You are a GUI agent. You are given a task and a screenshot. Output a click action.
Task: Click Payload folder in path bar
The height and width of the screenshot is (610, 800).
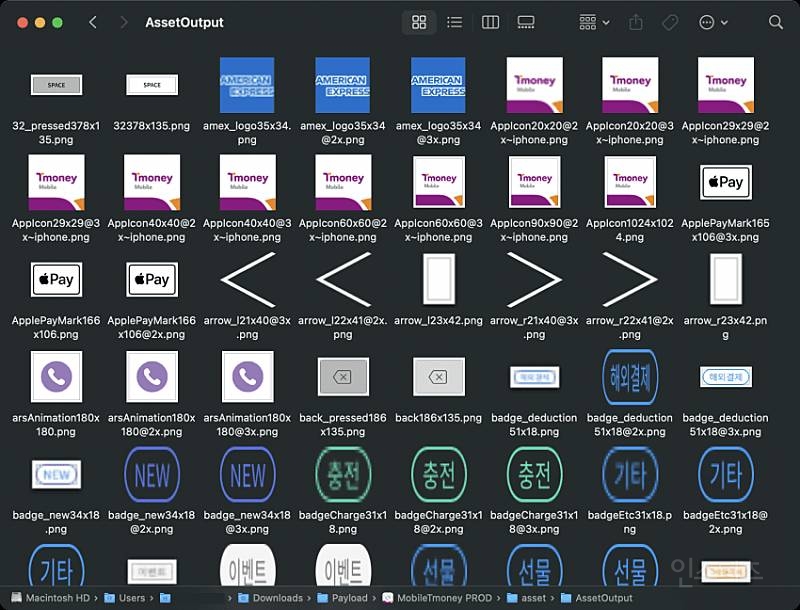pos(342,598)
